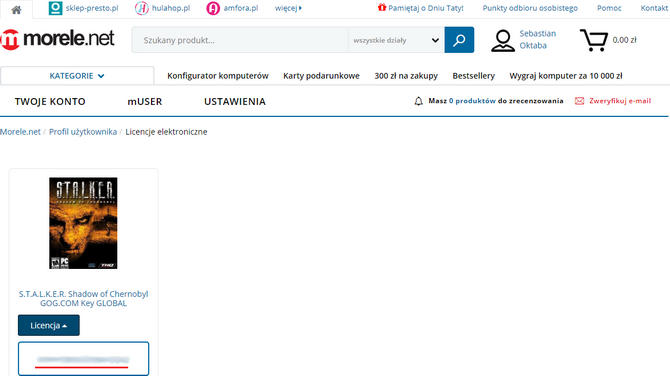Open the home icon tab
Image resolution: width=670 pixels, height=376 pixels.
[16, 9]
